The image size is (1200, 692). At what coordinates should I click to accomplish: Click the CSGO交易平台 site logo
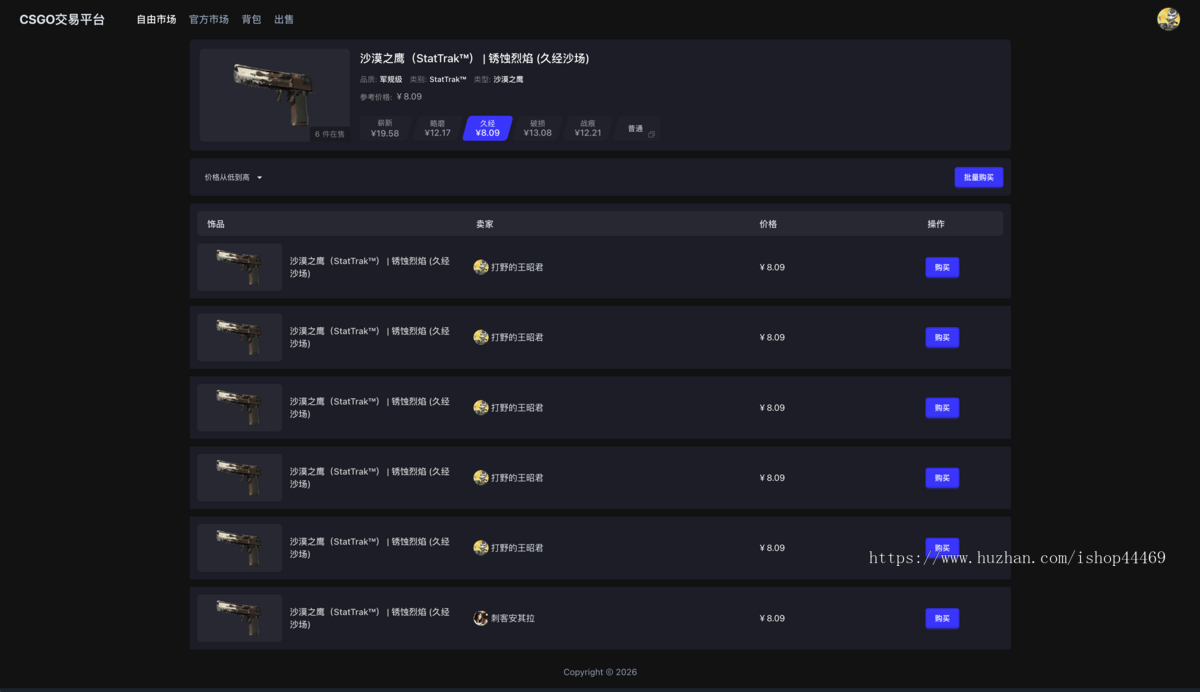click(62, 19)
